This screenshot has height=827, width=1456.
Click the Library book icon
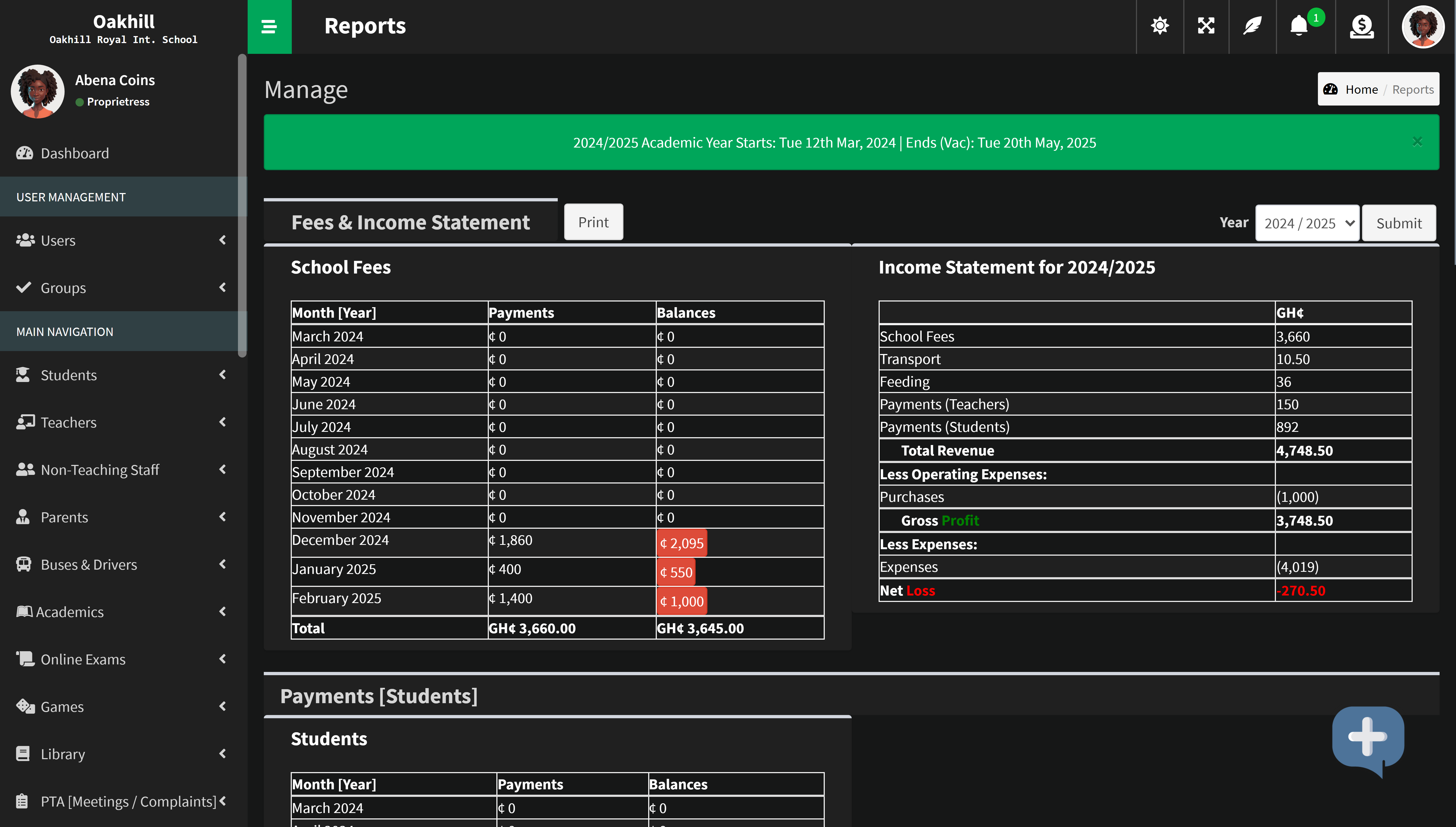coord(23,754)
